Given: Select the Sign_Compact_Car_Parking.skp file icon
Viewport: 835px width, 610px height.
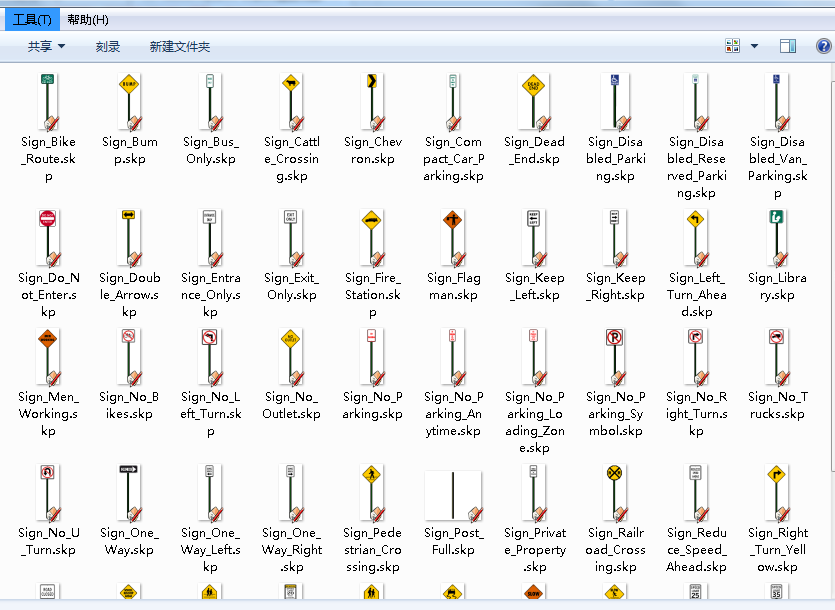Looking at the screenshot, I should pyautogui.click(x=453, y=102).
